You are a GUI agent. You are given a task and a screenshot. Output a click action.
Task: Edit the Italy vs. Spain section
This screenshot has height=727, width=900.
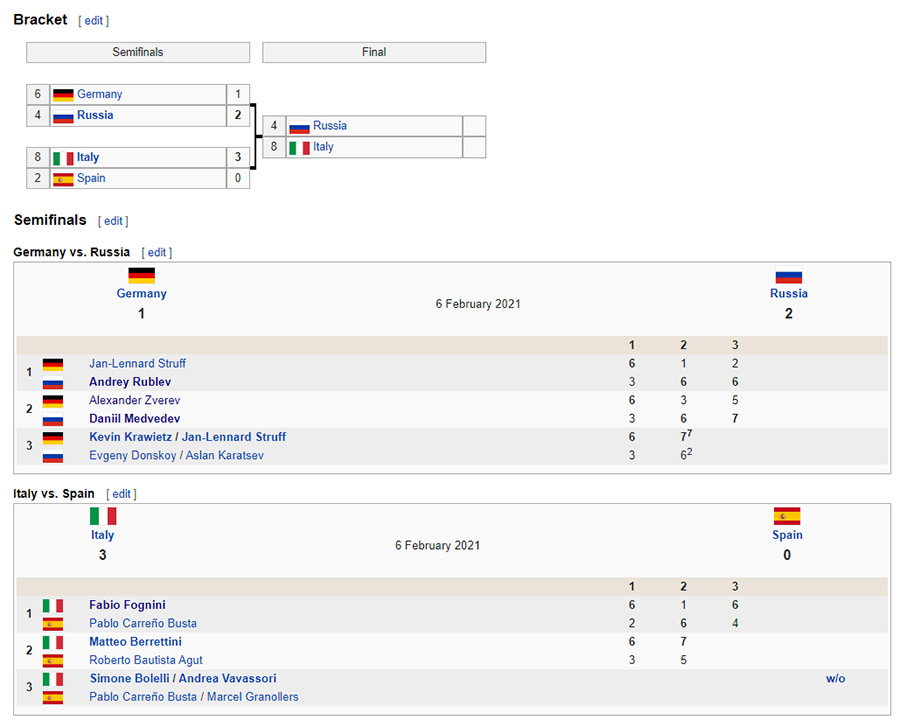[x=121, y=494]
